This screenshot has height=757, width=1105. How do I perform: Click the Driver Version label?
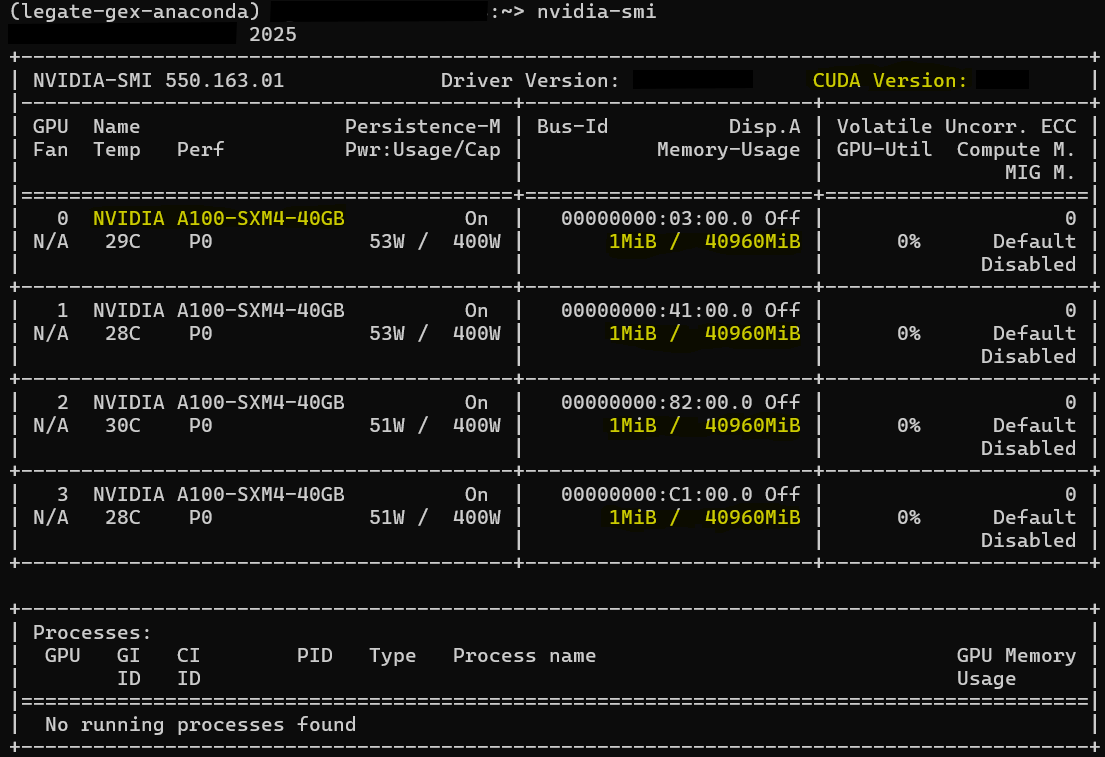pyautogui.click(x=530, y=81)
